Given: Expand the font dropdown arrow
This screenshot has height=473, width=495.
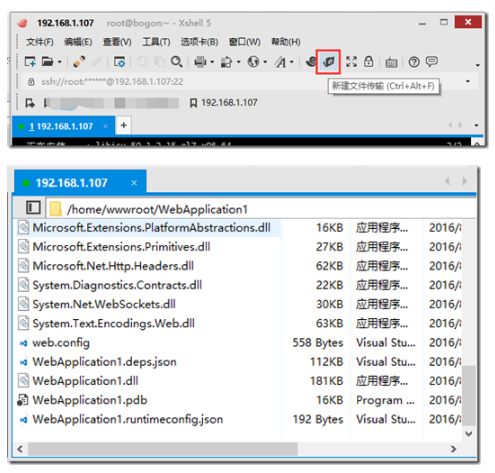Looking at the screenshot, I should (292, 62).
